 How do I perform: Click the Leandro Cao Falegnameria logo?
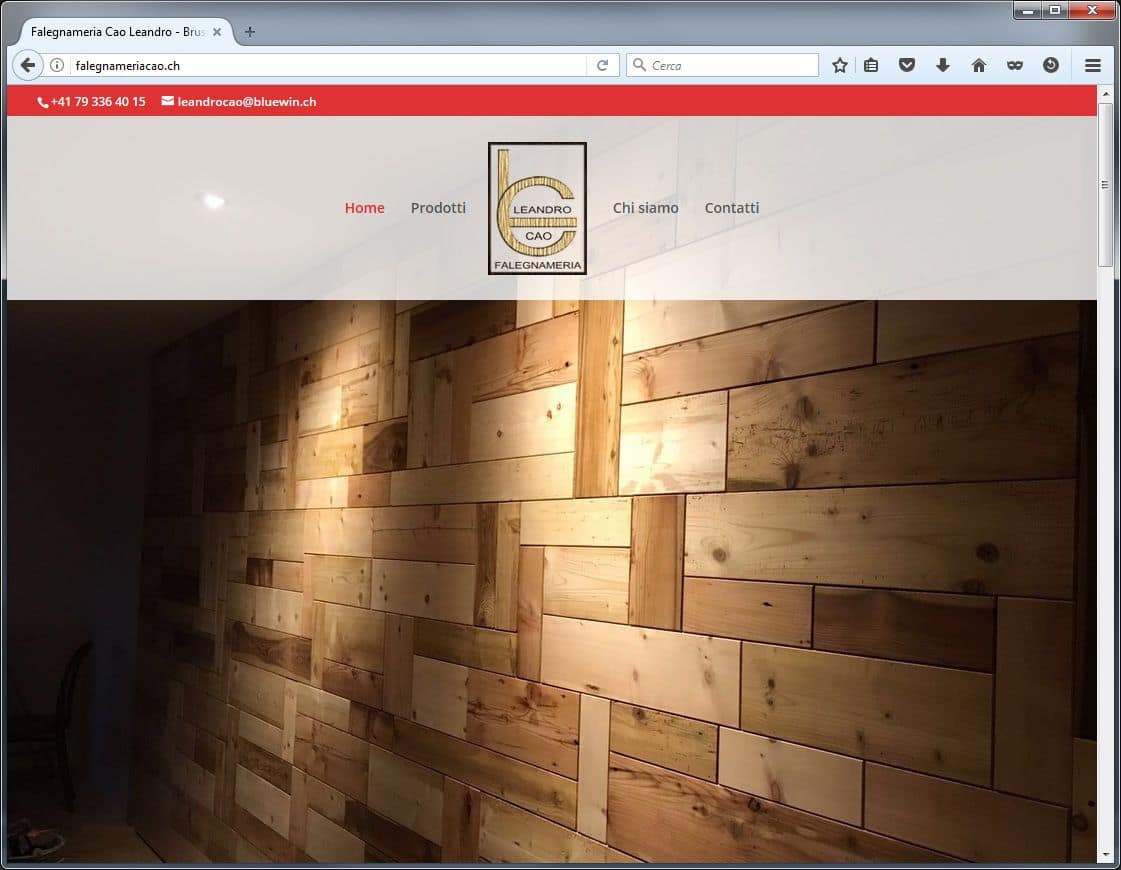point(537,208)
